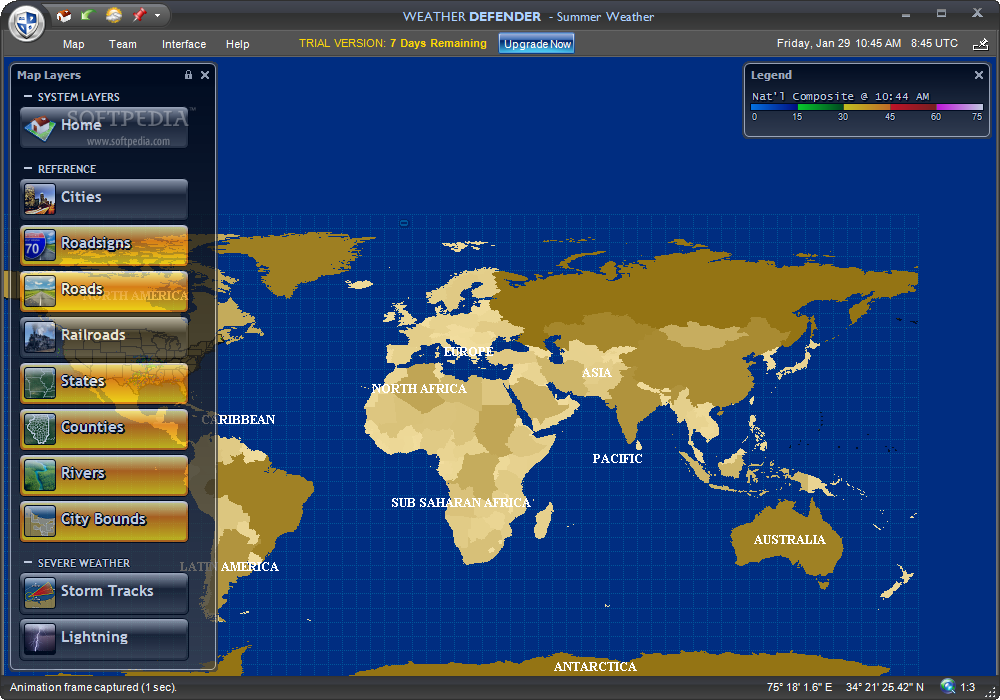Viewport: 1000px width, 700px height.
Task: Disable the City Bounds layer
Action: click(x=104, y=521)
